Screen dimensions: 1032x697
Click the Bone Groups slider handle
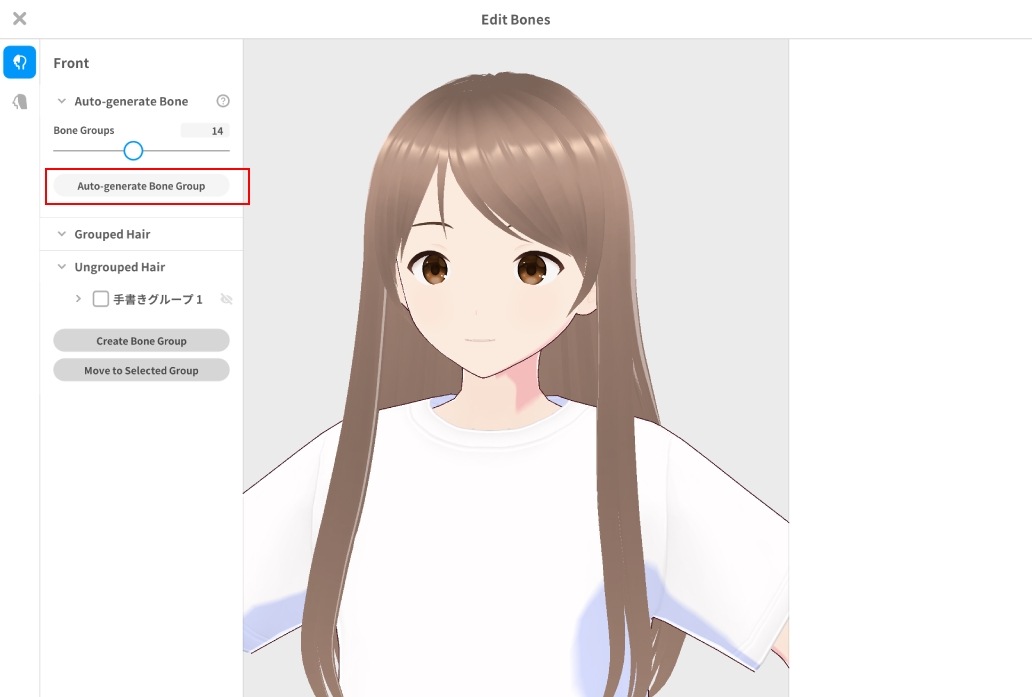pos(133,151)
